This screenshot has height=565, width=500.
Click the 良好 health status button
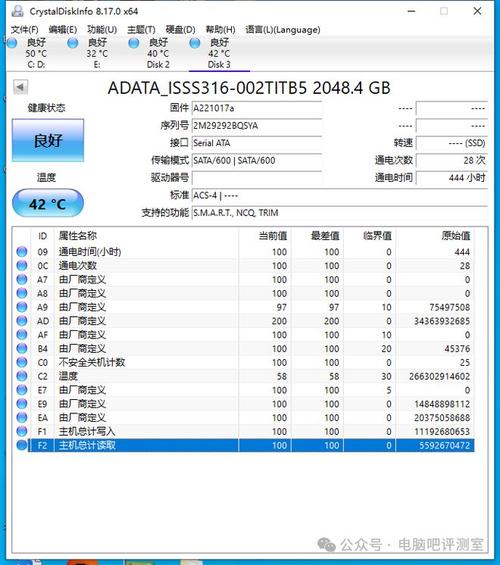(48, 140)
